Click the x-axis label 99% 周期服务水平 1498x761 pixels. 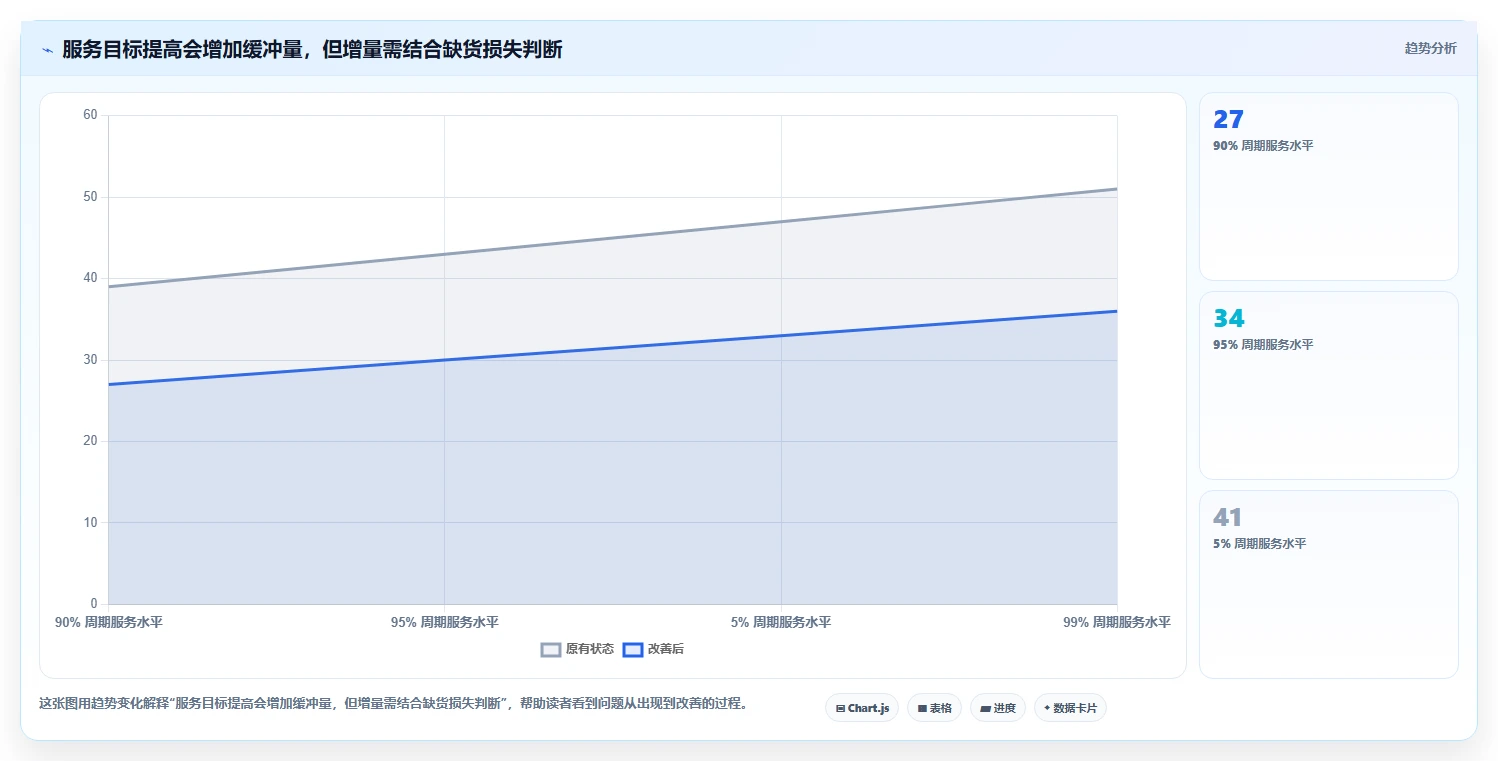(1117, 622)
